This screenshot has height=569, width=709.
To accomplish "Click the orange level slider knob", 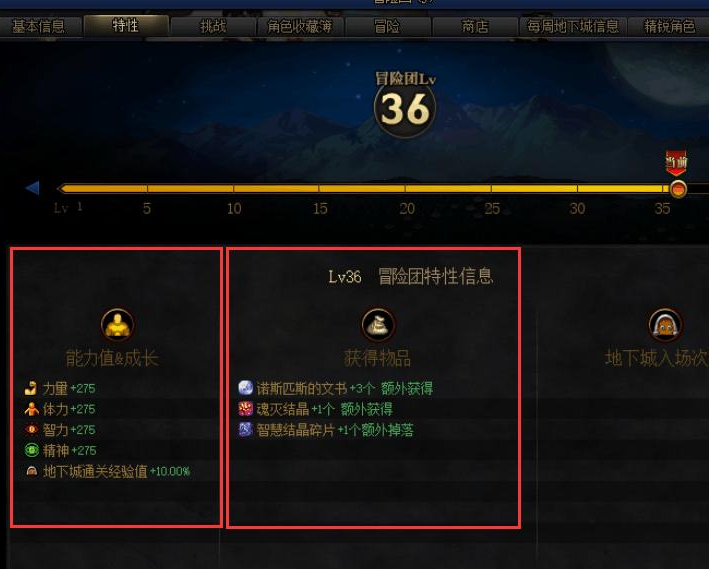I will click(678, 189).
